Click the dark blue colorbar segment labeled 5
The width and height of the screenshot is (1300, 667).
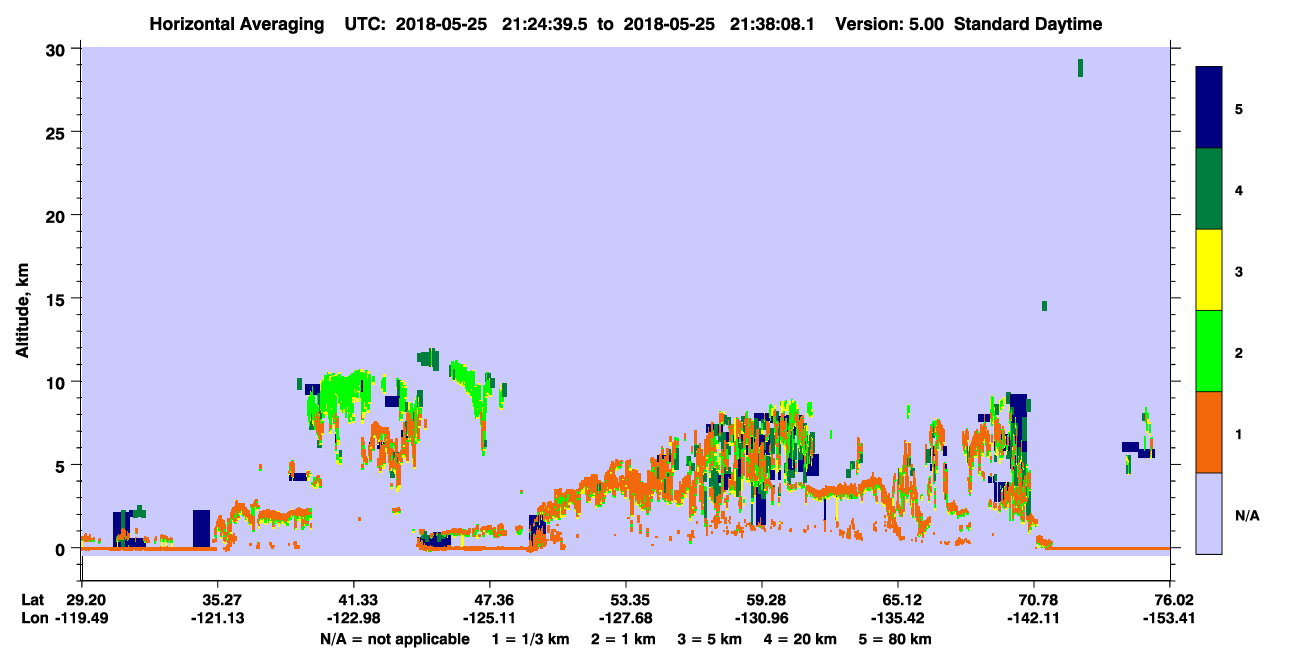click(x=1209, y=108)
